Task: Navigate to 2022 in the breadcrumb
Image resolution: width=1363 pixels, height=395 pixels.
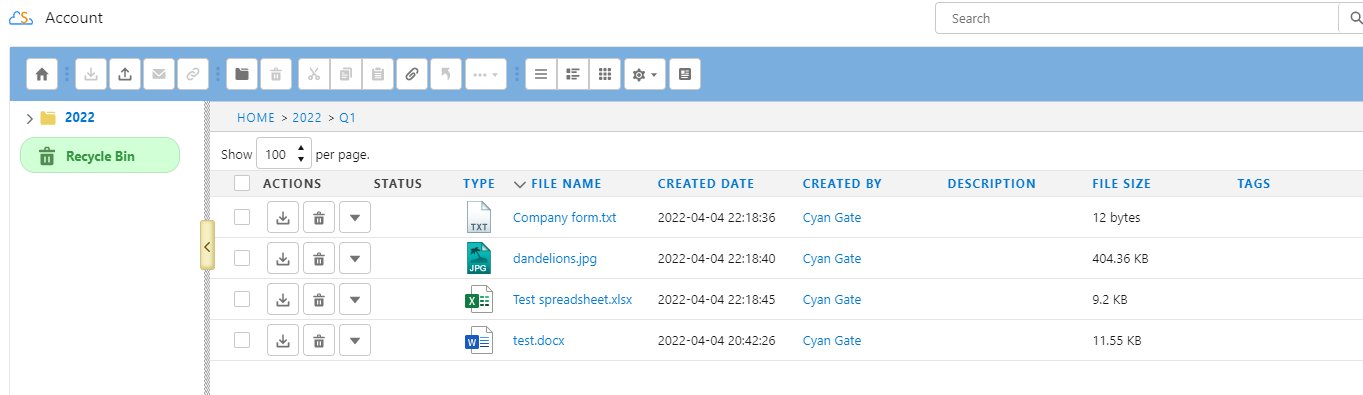Action: (307, 118)
